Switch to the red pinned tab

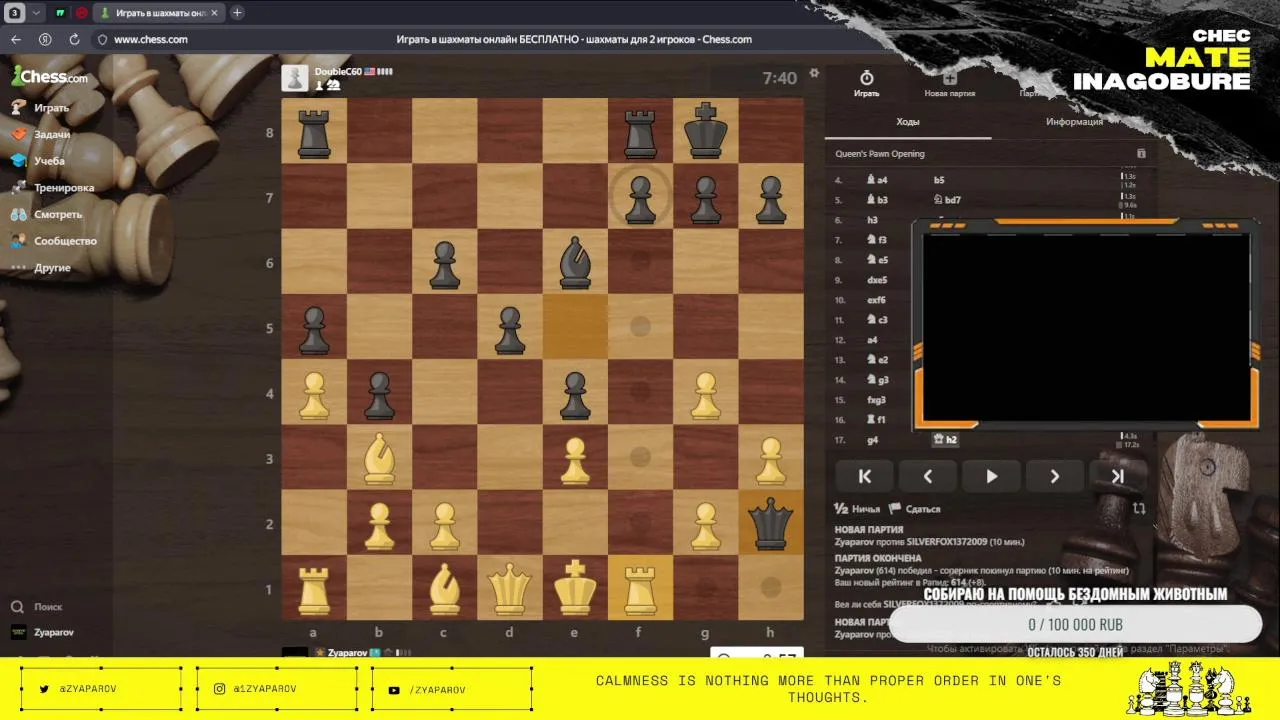pos(81,13)
